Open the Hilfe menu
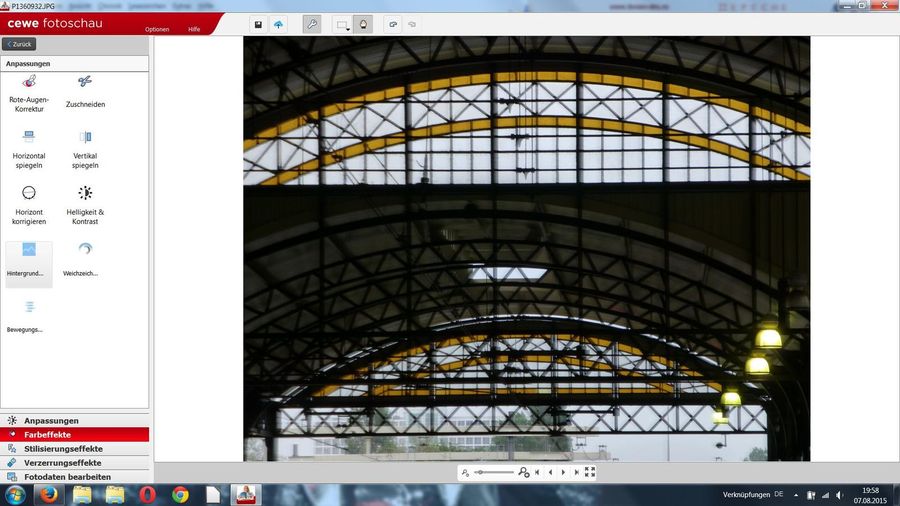This screenshot has height=506, width=900. pos(194,29)
